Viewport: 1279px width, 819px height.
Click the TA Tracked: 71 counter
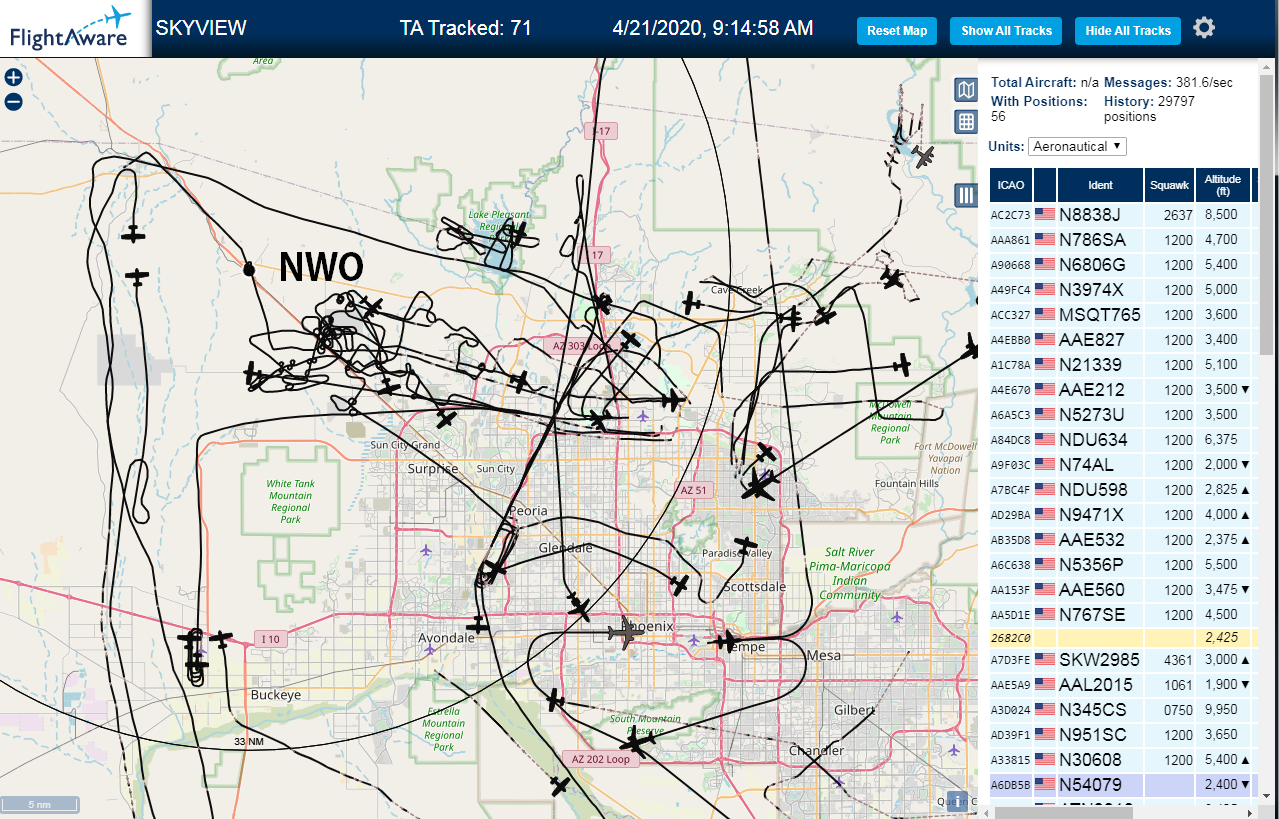[x=466, y=28]
